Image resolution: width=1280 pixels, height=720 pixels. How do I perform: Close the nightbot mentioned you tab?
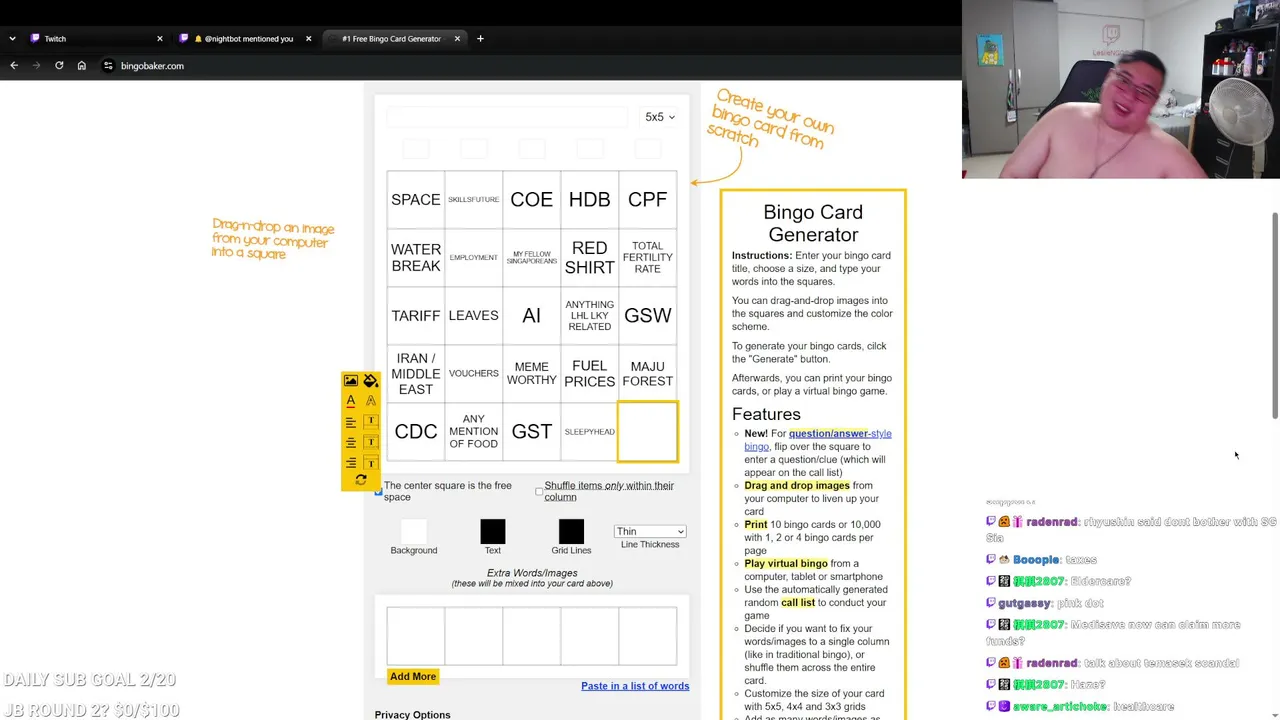coord(308,39)
